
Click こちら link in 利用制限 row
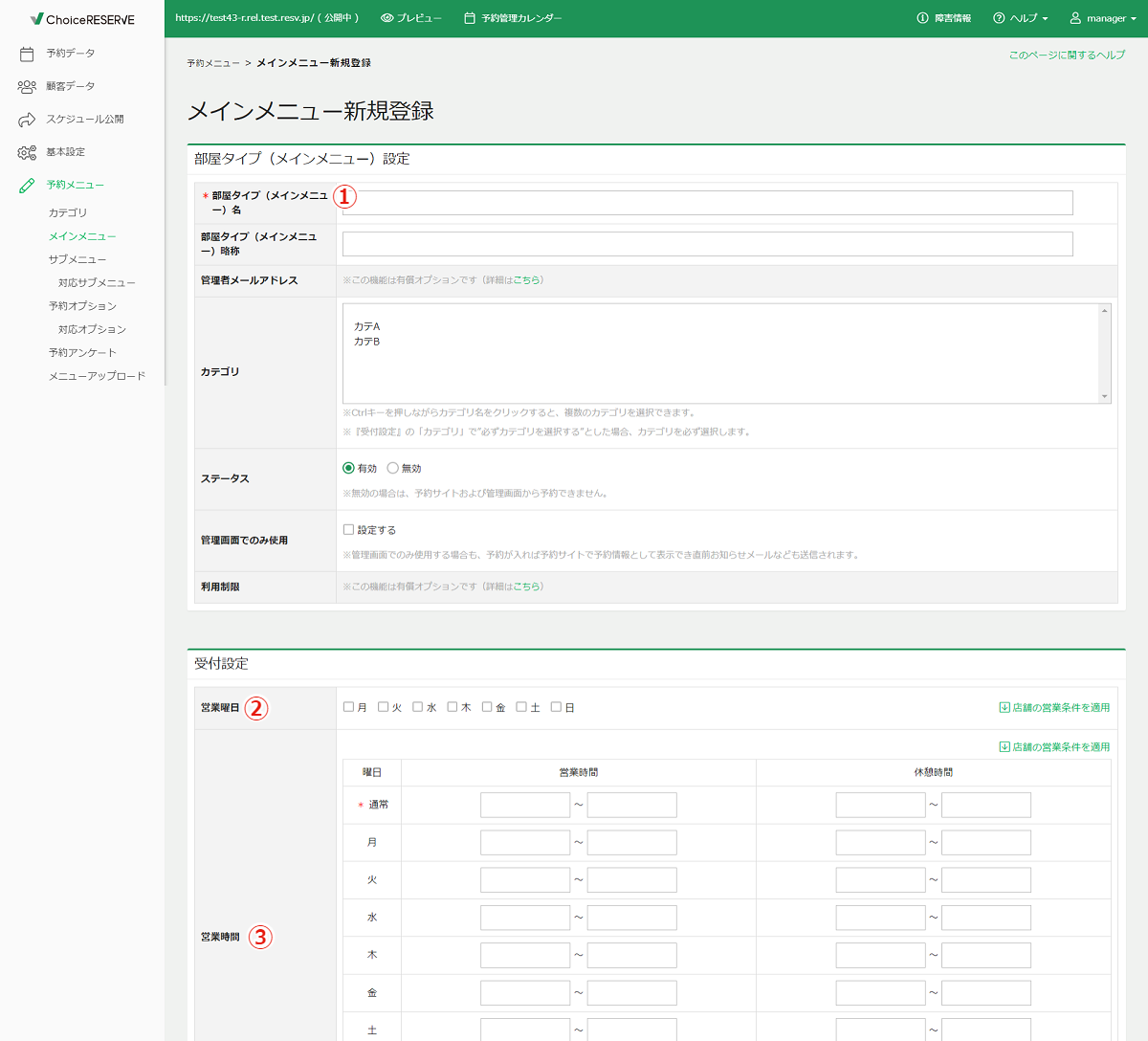[525, 587]
